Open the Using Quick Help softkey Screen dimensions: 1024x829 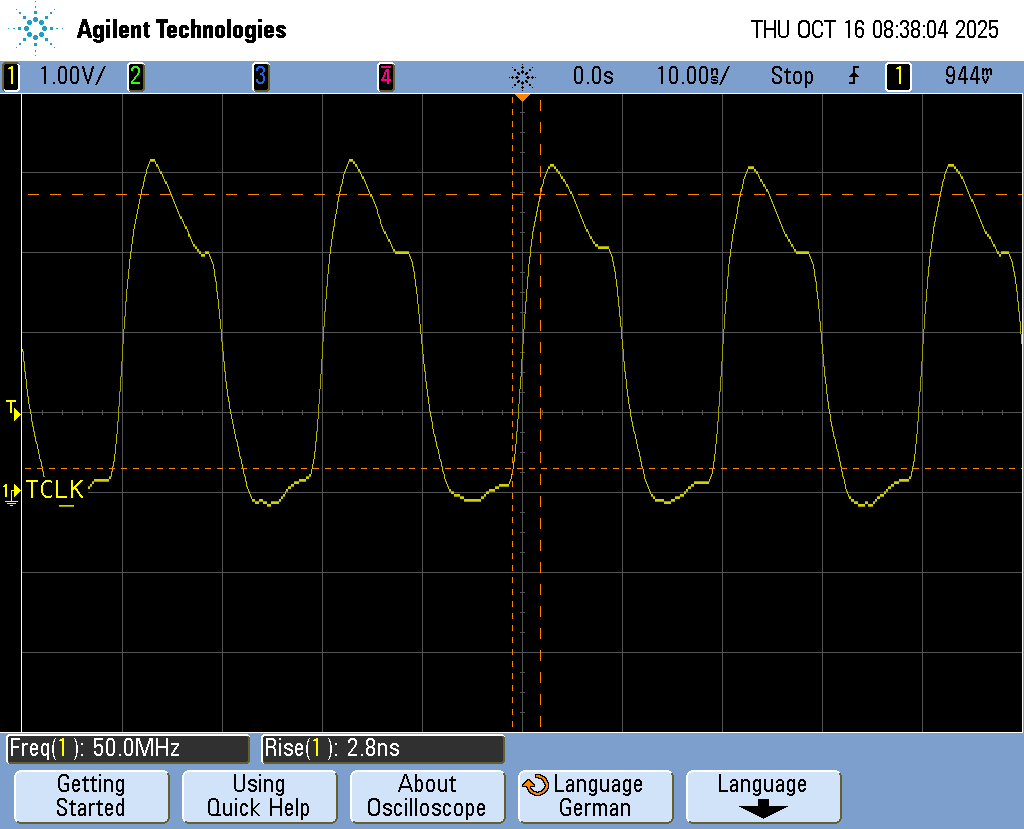point(258,796)
